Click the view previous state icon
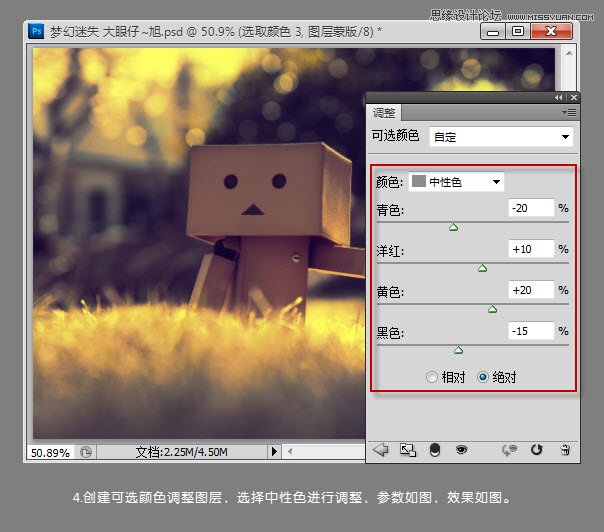 509,450
